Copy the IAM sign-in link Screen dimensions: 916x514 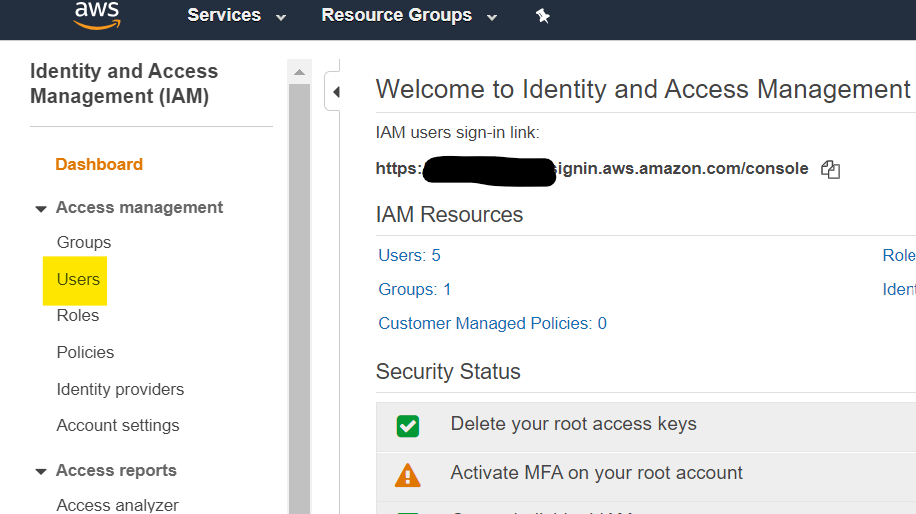(830, 169)
